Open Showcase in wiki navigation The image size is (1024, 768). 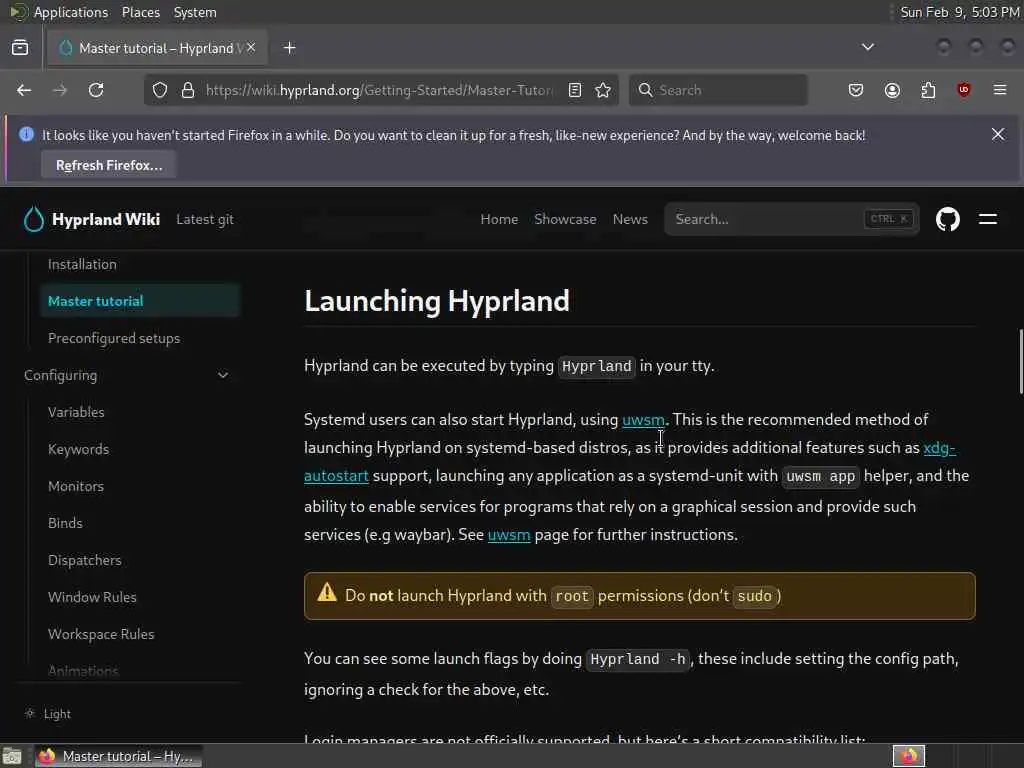coord(565,219)
